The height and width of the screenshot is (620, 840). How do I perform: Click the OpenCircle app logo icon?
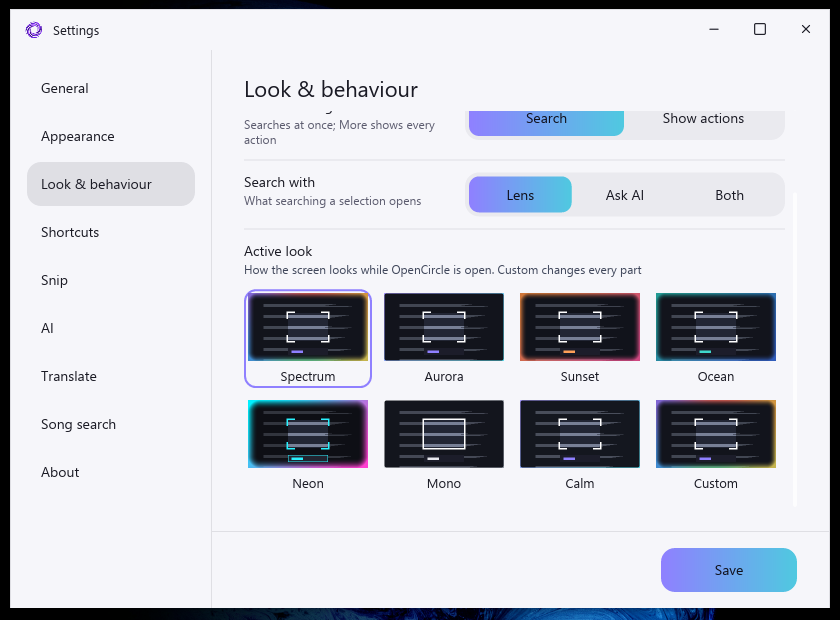pos(34,30)
